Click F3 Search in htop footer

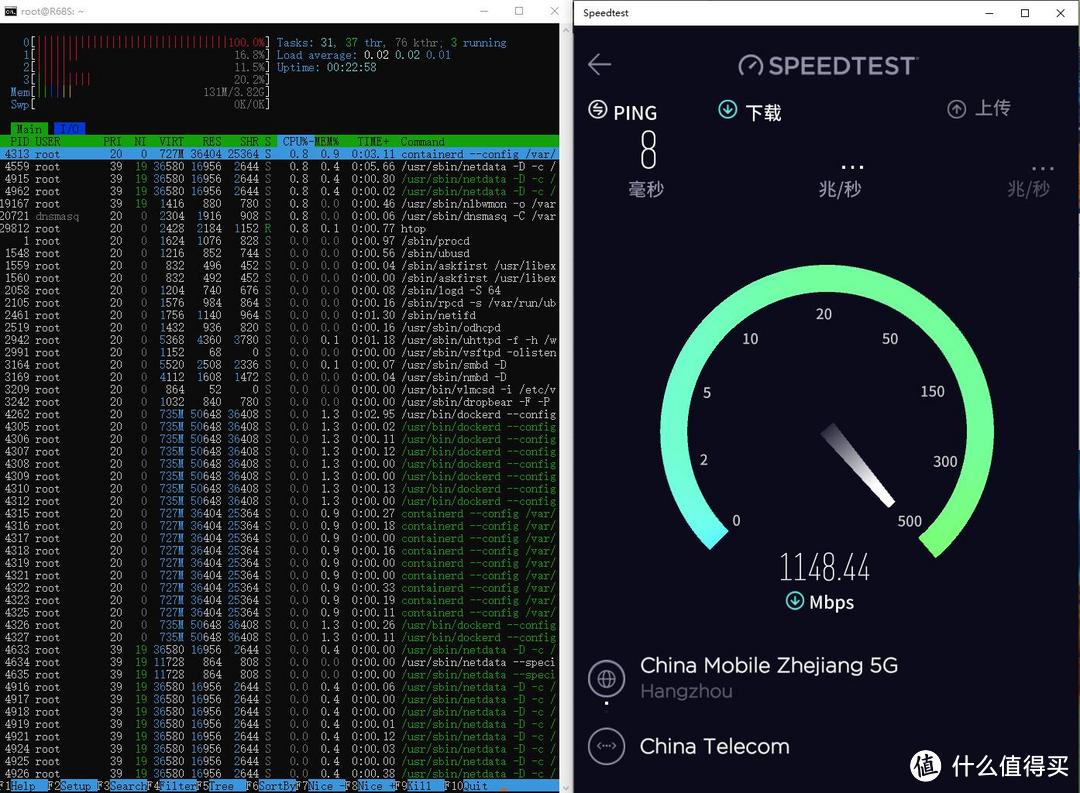click(x=122, y=786)
